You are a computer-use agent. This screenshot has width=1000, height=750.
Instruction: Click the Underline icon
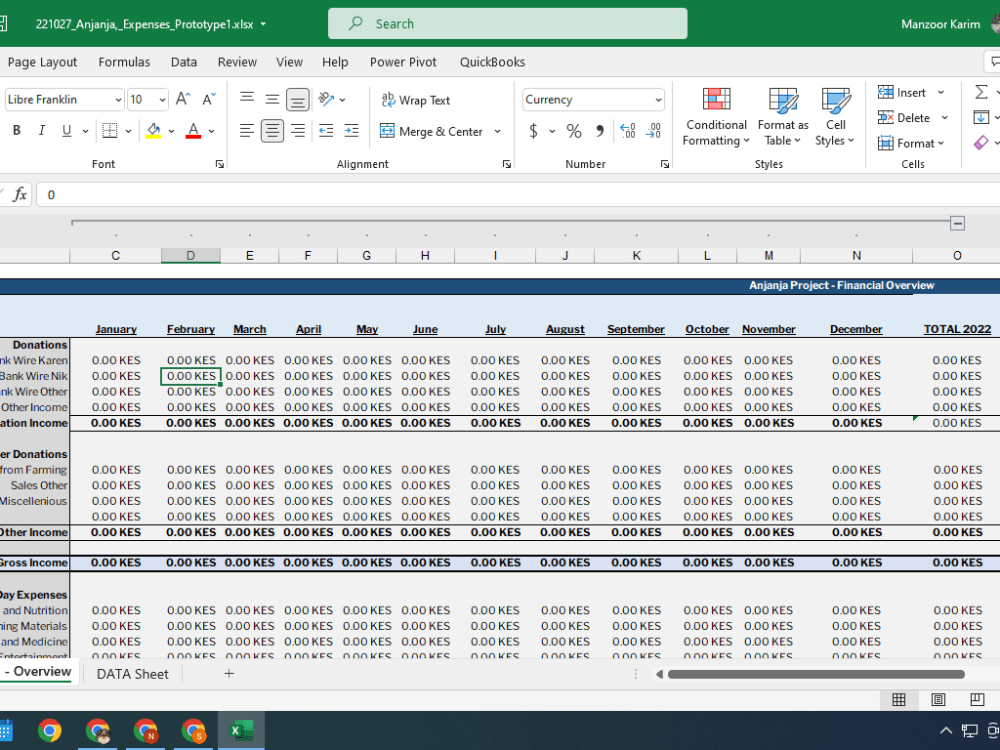pyautogui.click(x=65, y=131)
